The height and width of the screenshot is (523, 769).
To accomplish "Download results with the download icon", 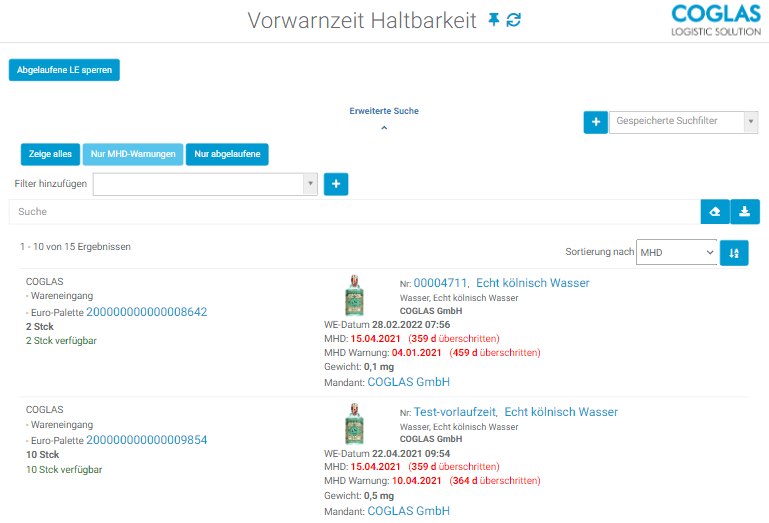I will 745,211.
